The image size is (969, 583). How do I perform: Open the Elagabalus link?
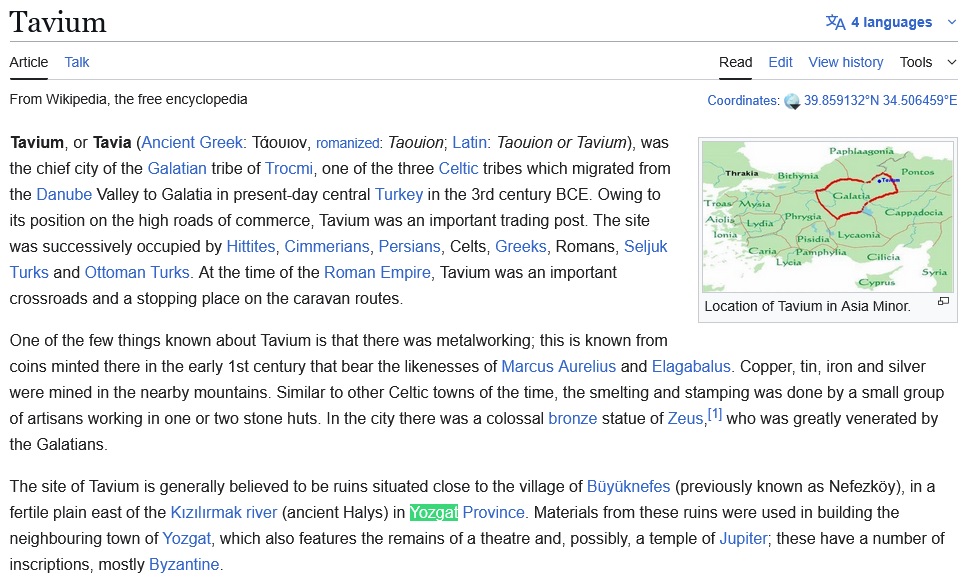coord(691,367)
